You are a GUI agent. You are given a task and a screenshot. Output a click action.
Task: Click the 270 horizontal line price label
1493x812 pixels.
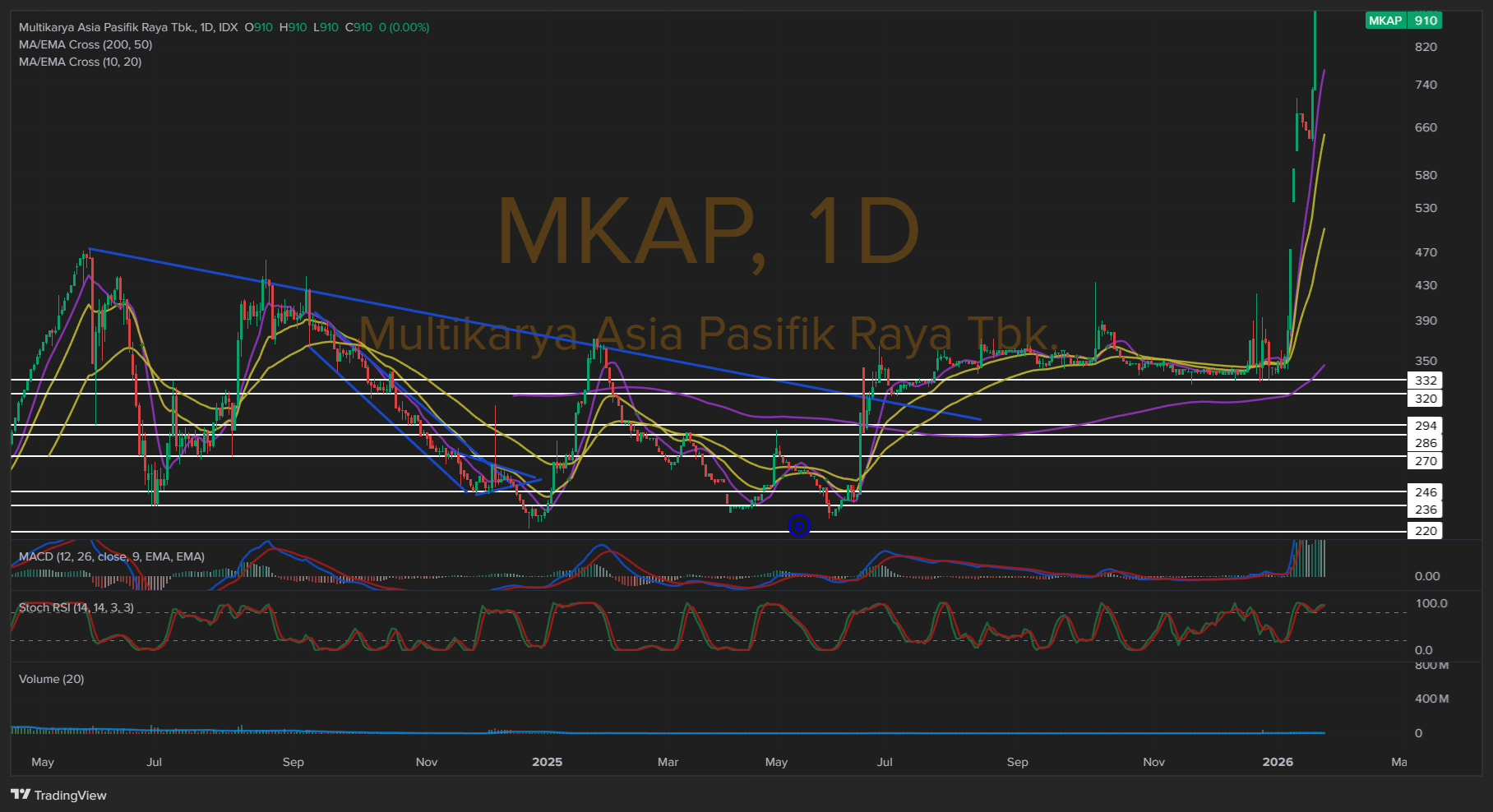[1425, 461]
